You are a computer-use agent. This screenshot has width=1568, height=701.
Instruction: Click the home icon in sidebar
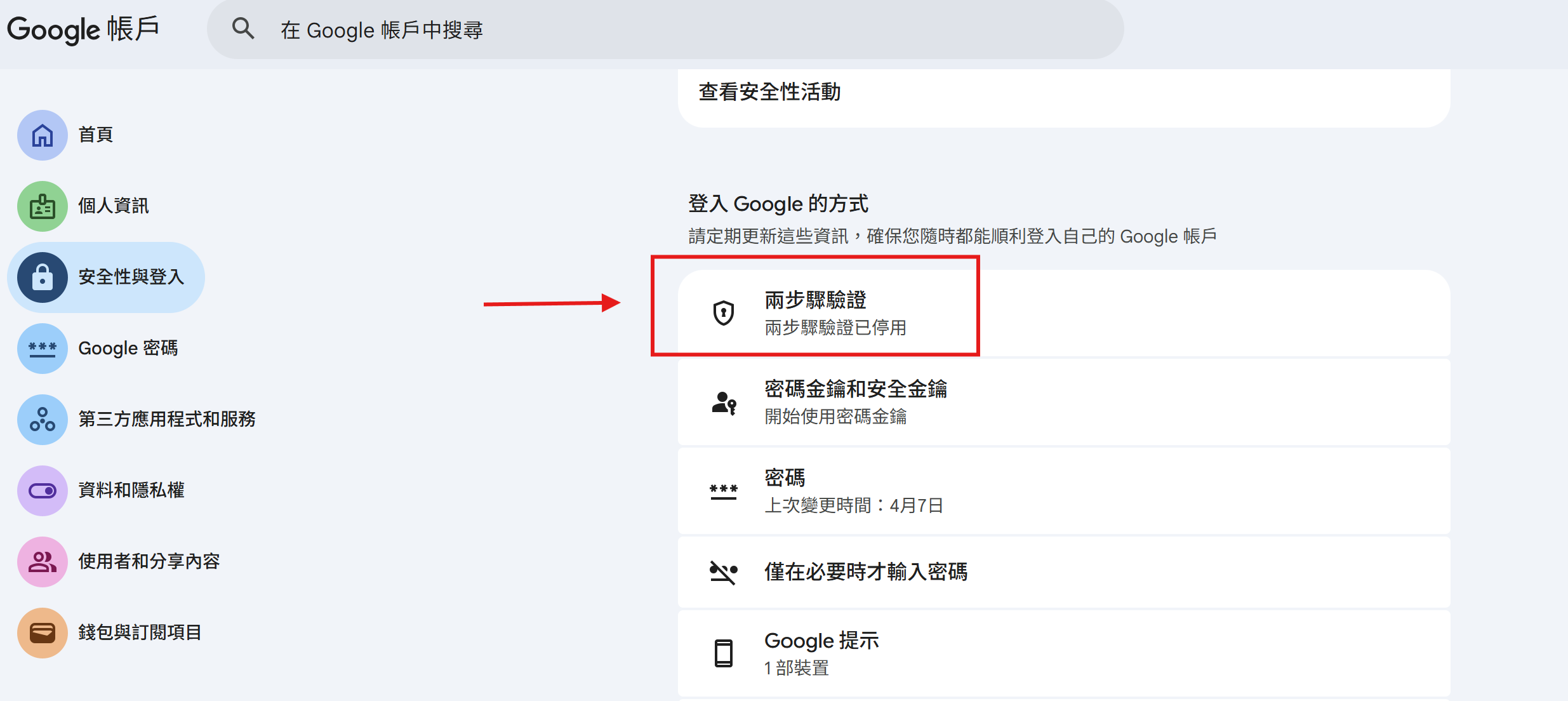pos(43,135)
